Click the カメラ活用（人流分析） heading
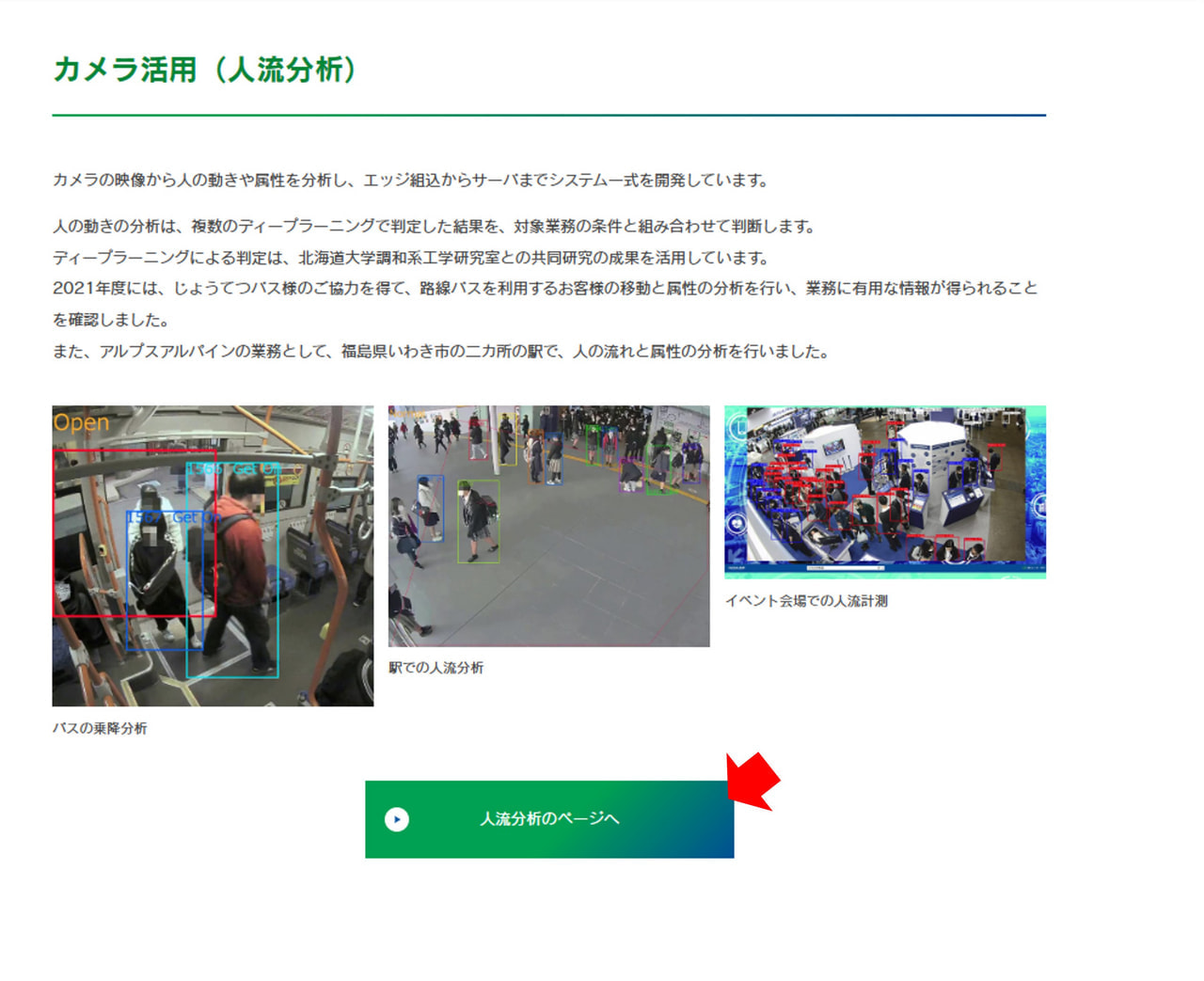This screenshot has width=1204, height=981. point(205,70)
